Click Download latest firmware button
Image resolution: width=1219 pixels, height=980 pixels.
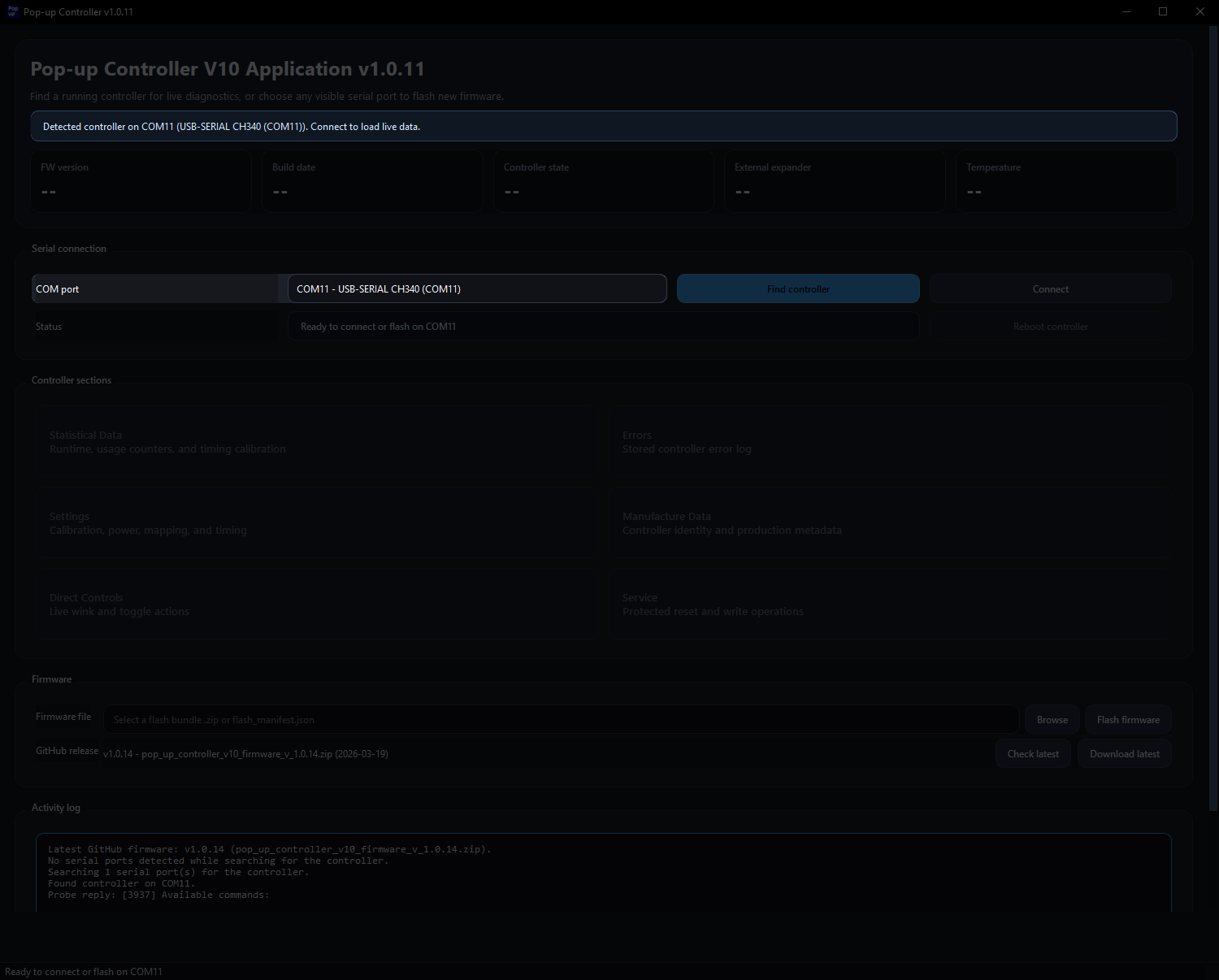[x=1124, y=753]
